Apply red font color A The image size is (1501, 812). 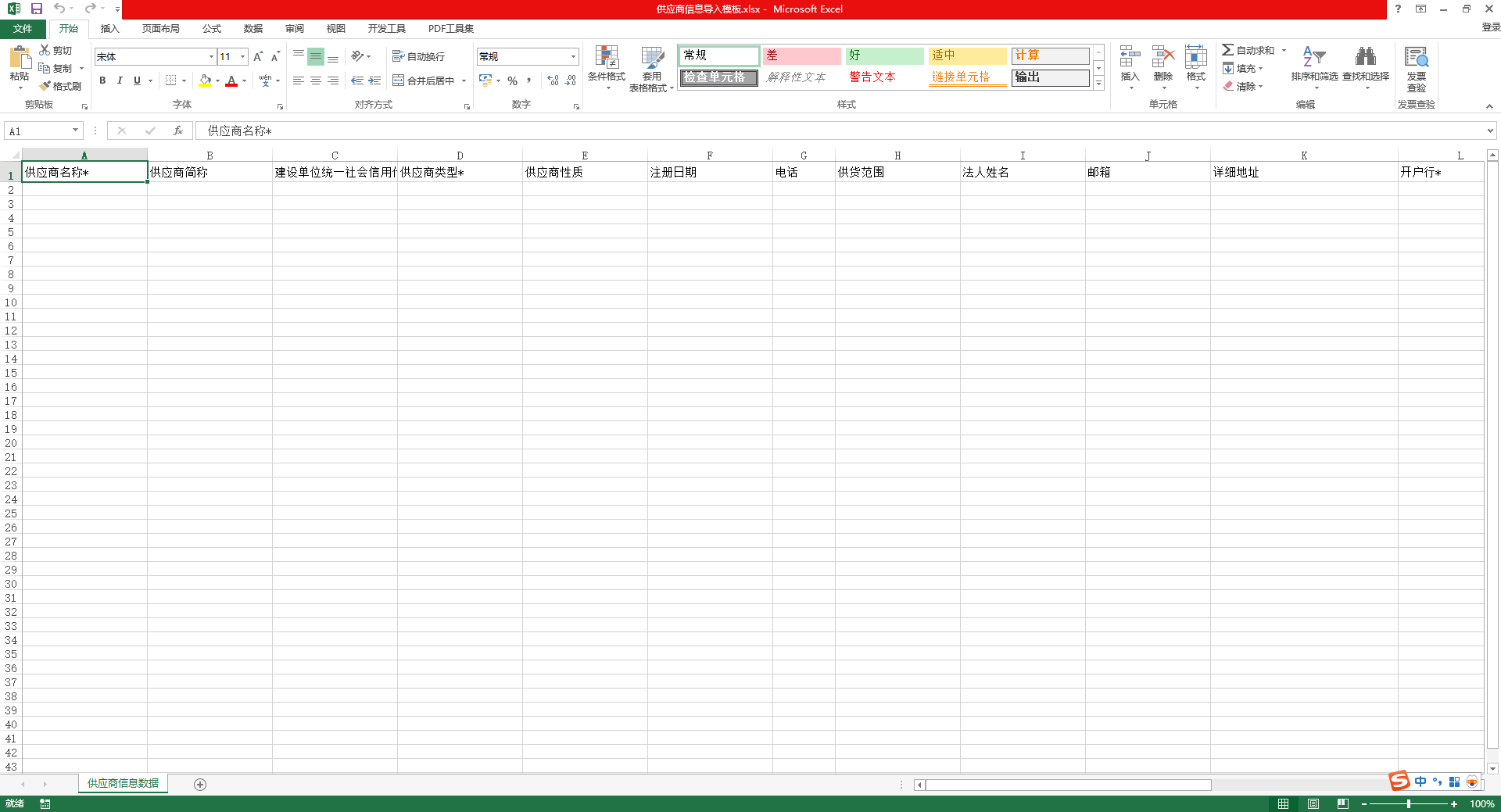point(231,80)
